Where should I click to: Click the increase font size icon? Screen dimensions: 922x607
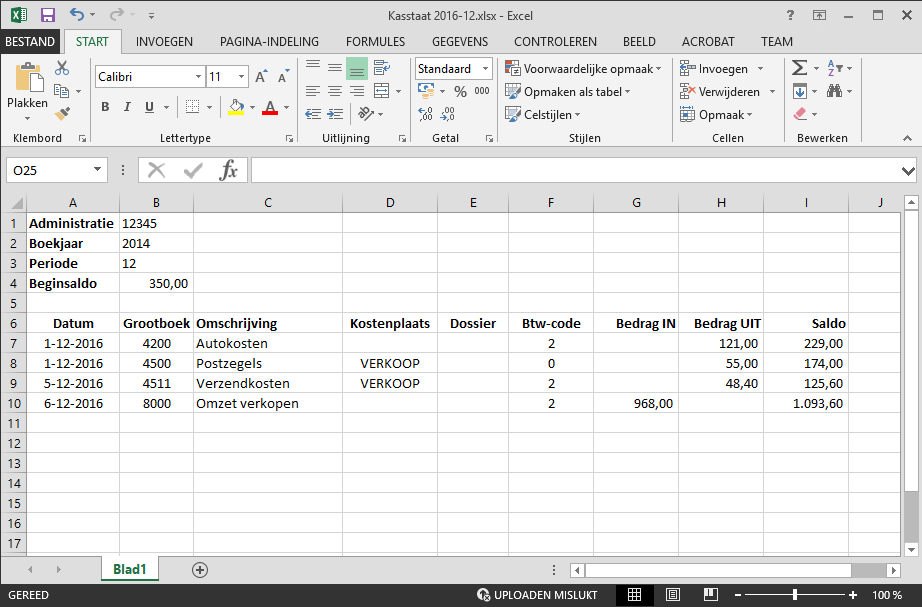coord(261,76)
